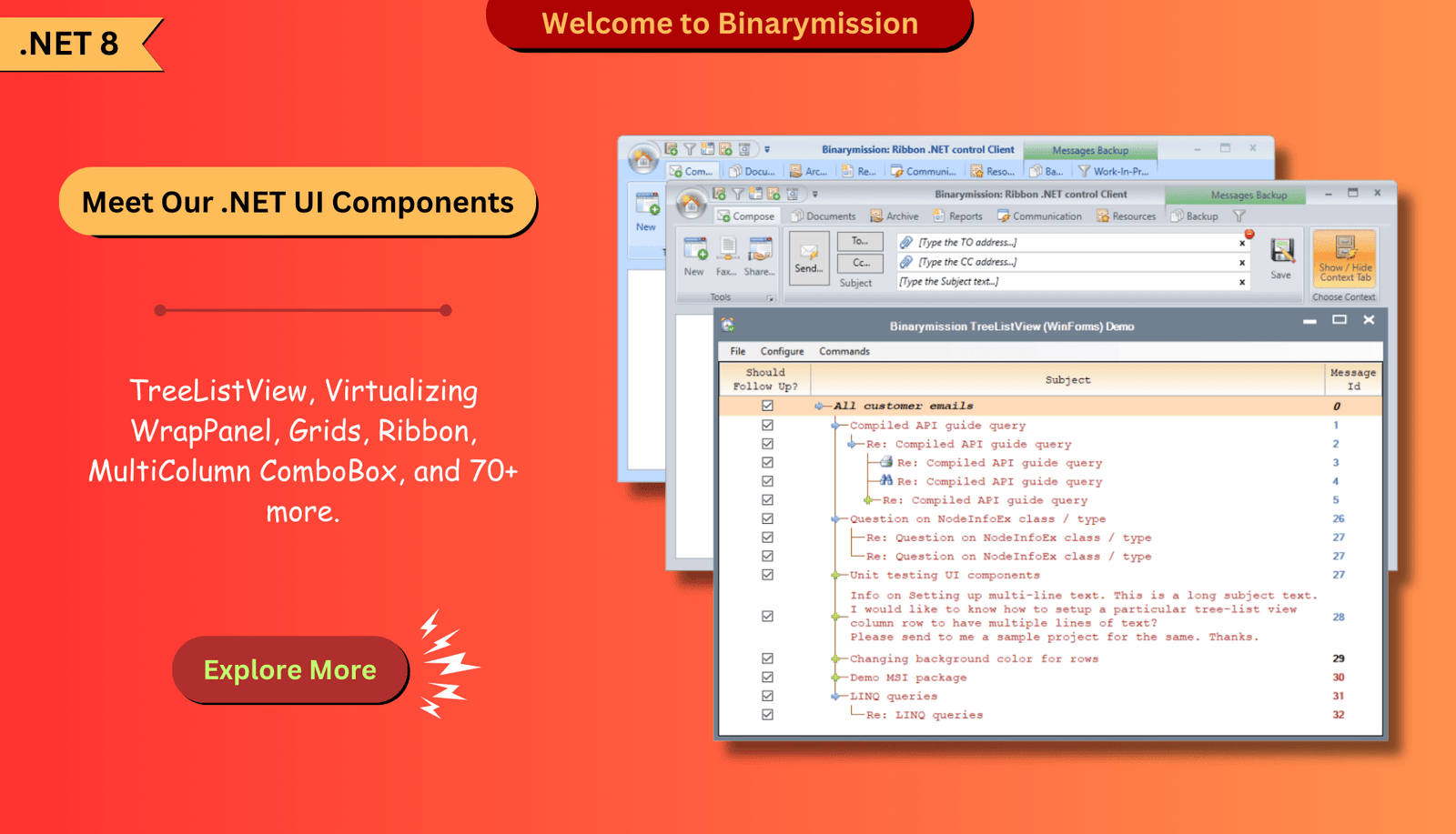Toggle follow-up checkbox for Compiled API guide query (id 1)
Screen dimensions: 1456x834
coord(767,425)
